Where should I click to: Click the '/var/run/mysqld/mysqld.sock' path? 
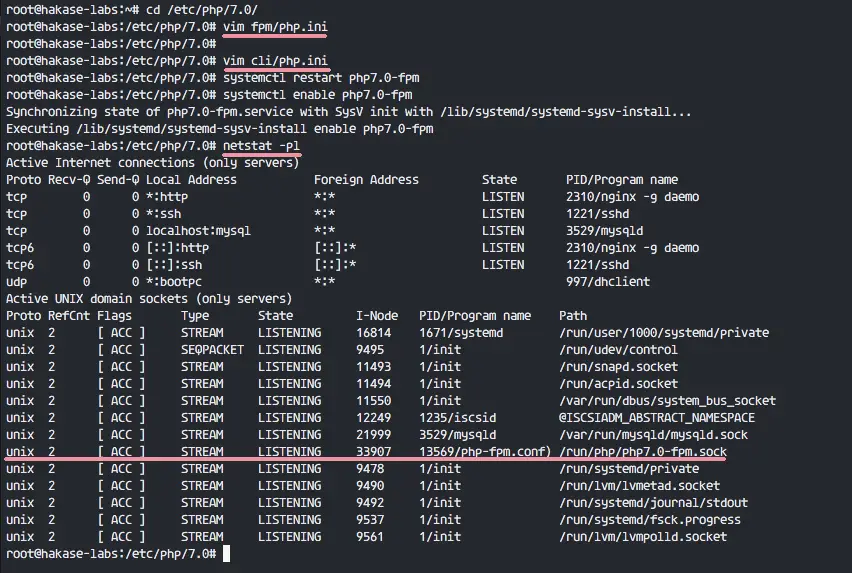(653, 435)
